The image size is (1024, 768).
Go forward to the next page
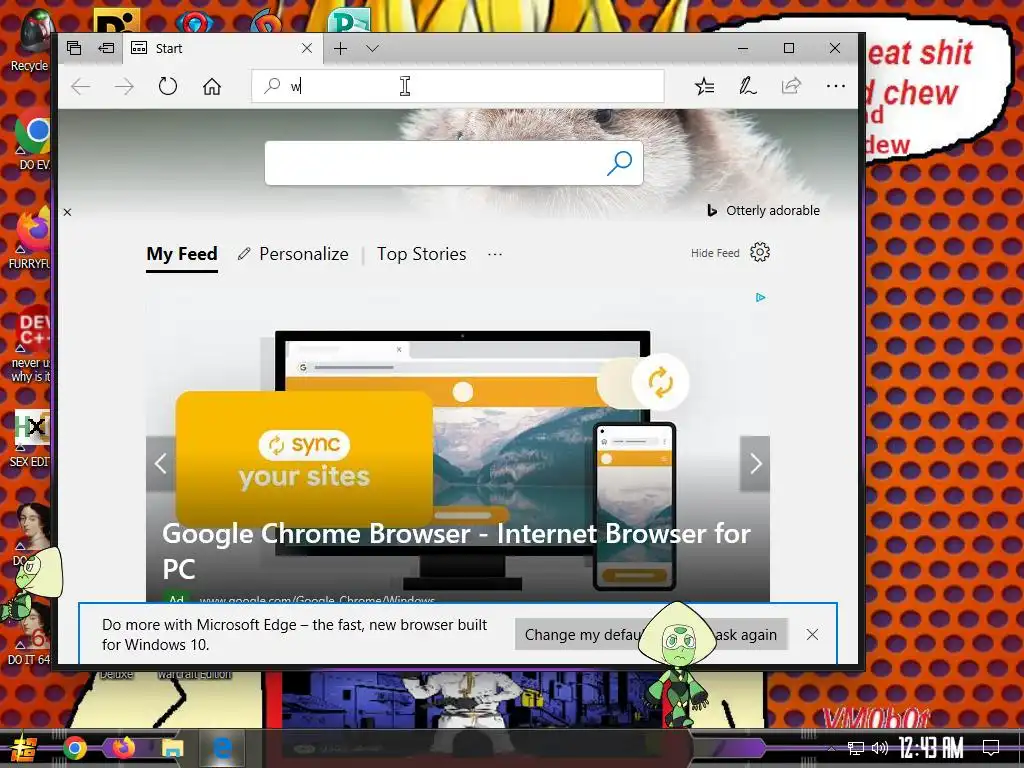(124, 86)
